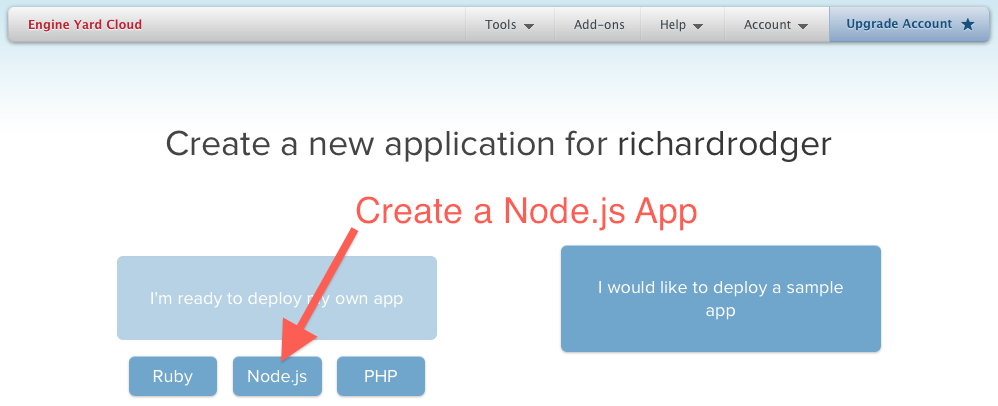Open the Account dropdown

pyautogui.click(x=776, y=25)
